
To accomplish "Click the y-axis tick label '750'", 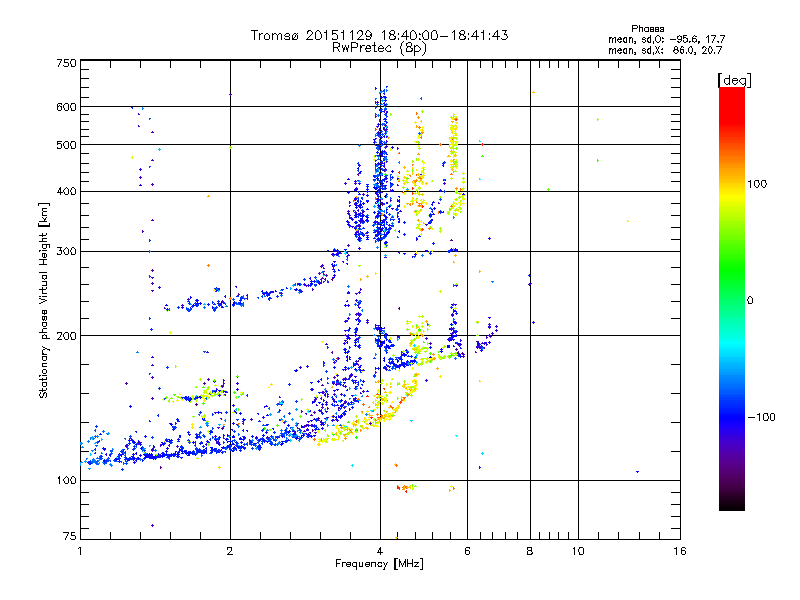I will click(66, 63).
